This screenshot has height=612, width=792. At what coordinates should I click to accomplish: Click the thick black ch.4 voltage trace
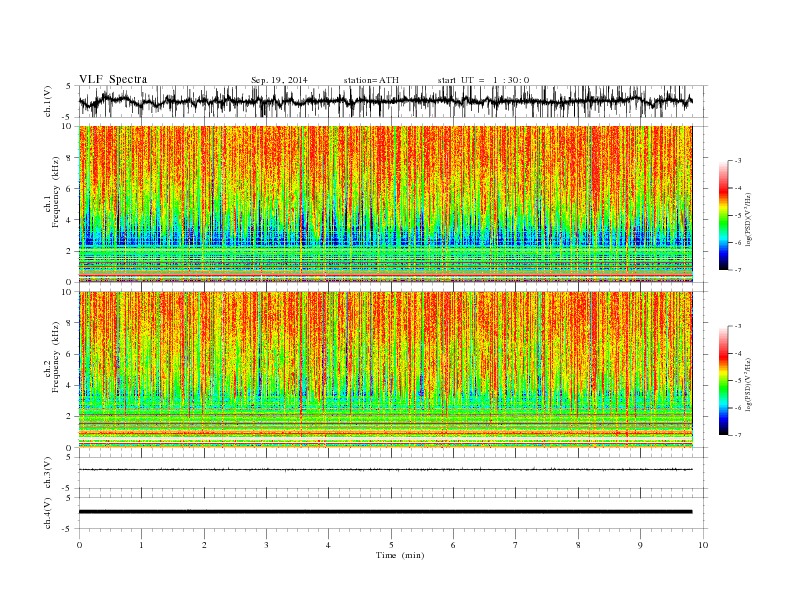click(x=385, y=512)
